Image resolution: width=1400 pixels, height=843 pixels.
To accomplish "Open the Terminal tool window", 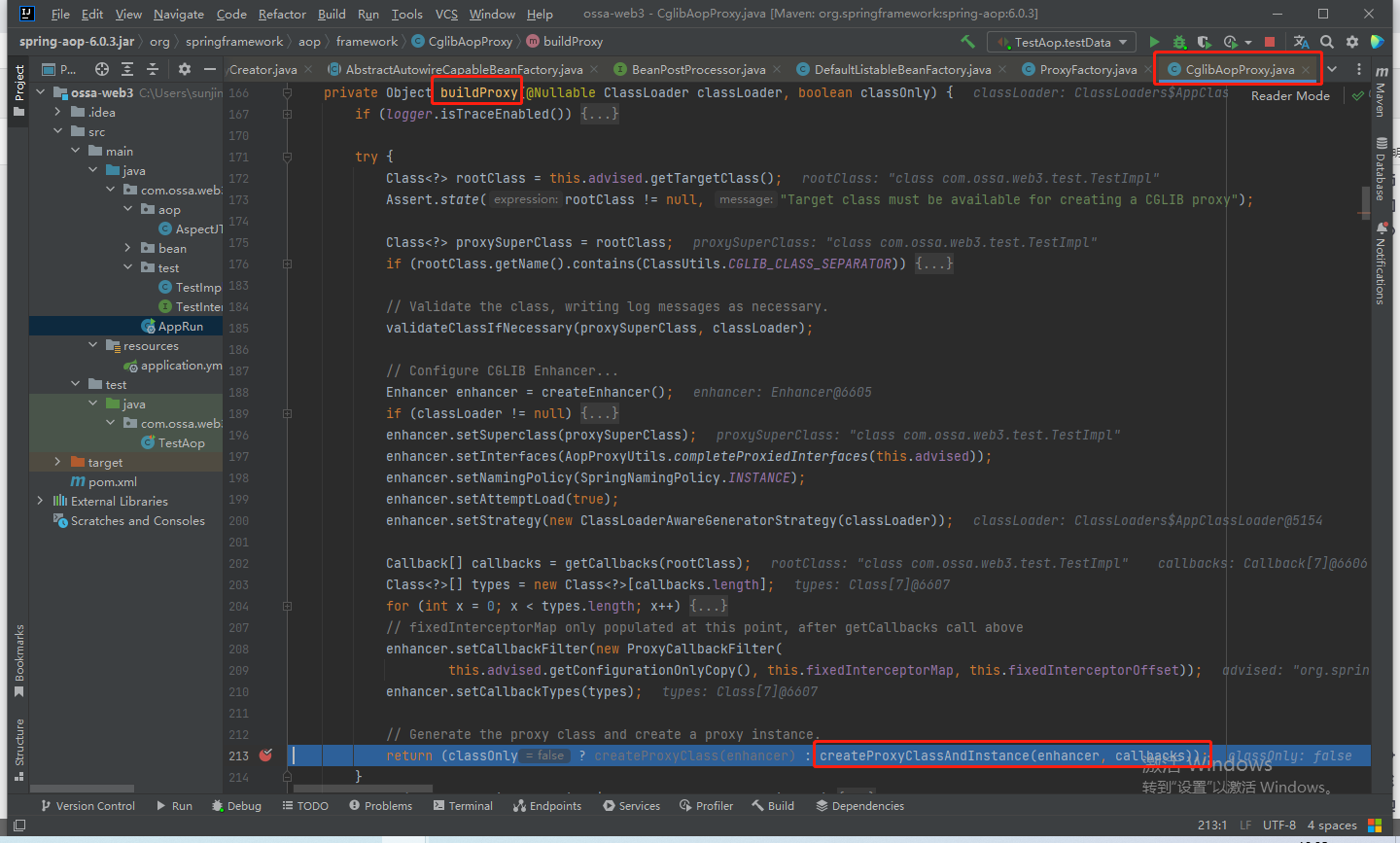I will 463,805.
